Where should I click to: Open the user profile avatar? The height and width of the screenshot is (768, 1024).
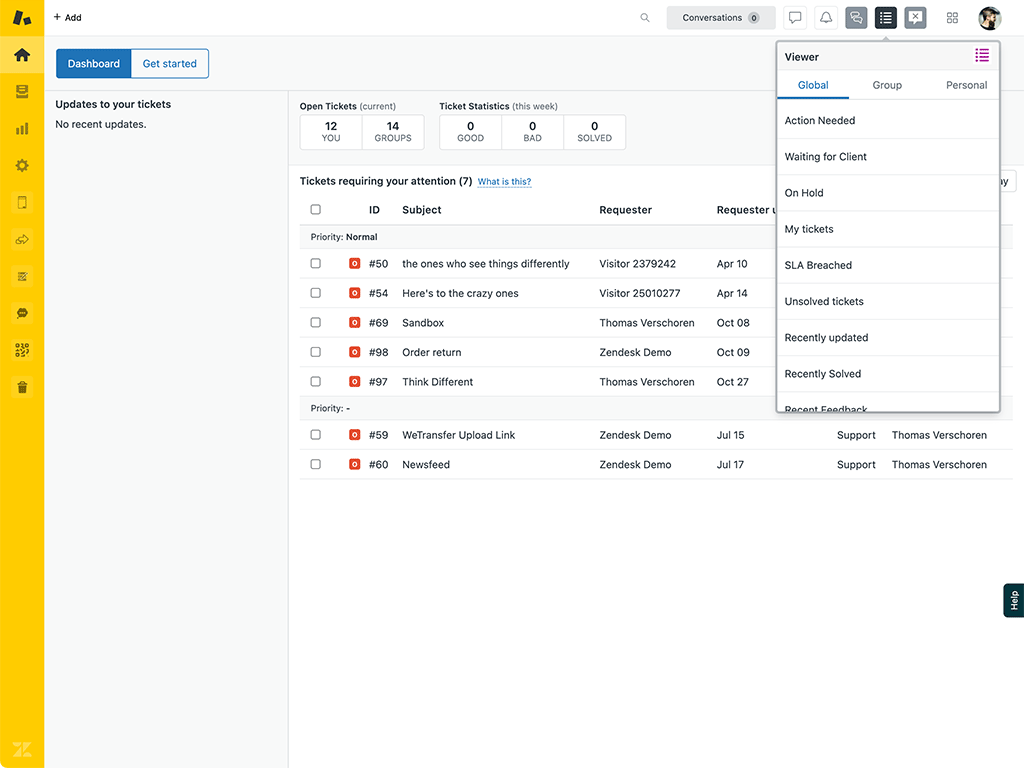pos(989,18)
